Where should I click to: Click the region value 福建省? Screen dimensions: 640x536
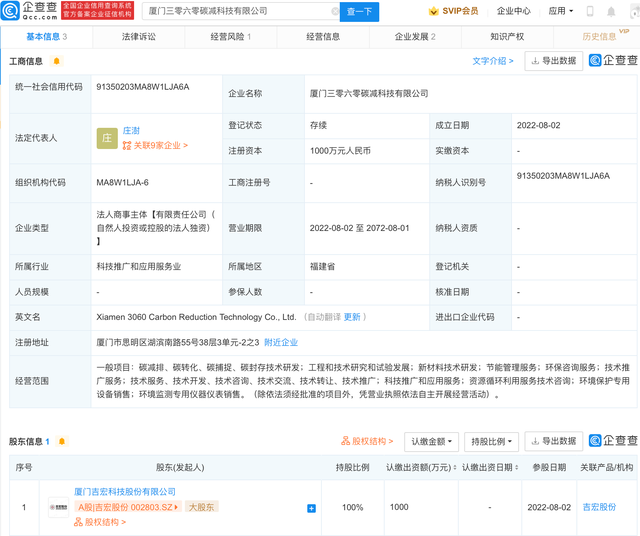[322, 267]
